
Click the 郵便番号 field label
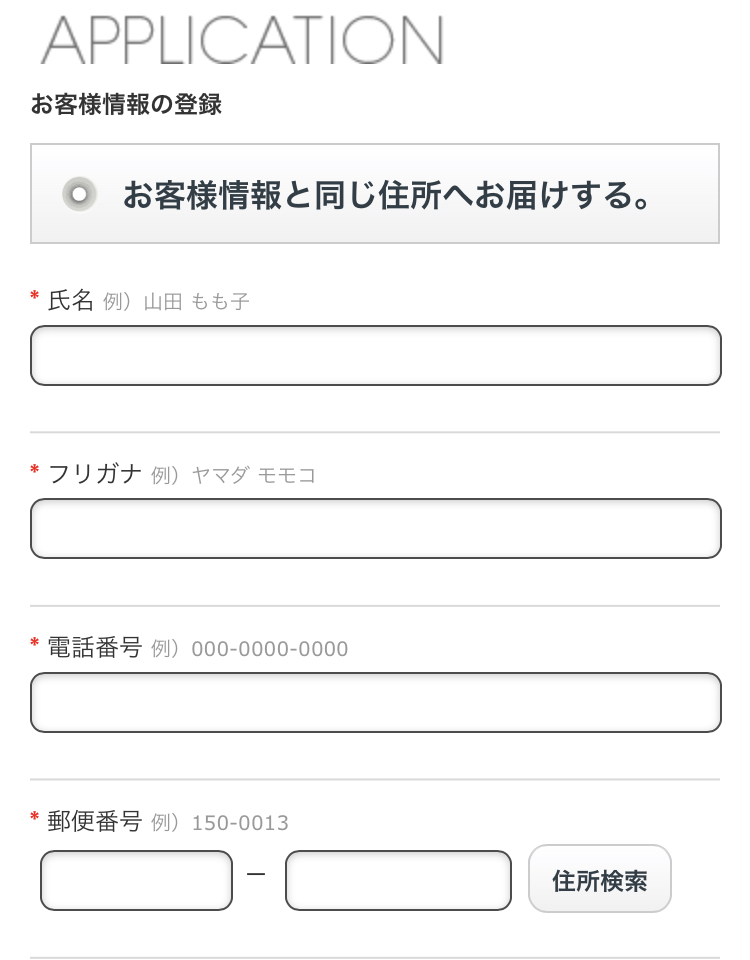click(95, 822)
